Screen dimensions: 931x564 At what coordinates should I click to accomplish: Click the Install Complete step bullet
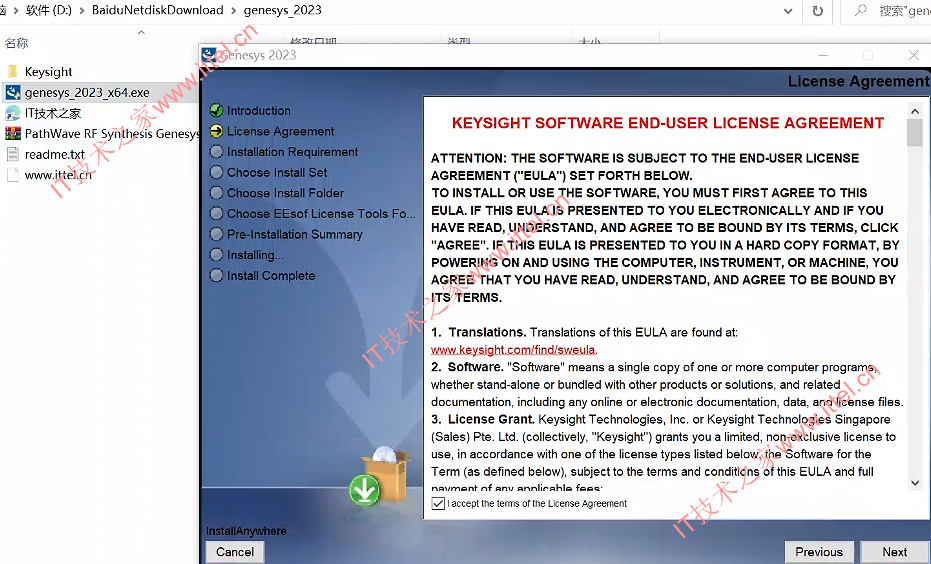tap(217, 275)
